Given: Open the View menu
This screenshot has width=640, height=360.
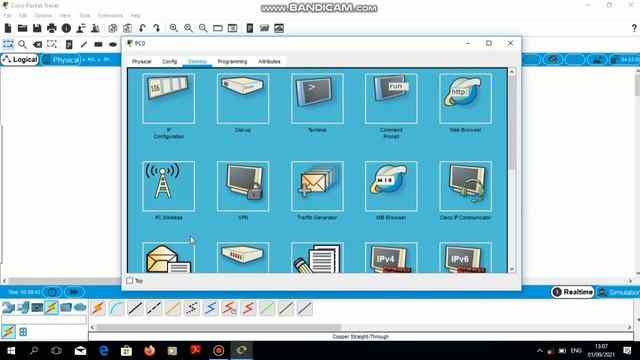Looking at the screenshot, I should click(x=65, y=16).
